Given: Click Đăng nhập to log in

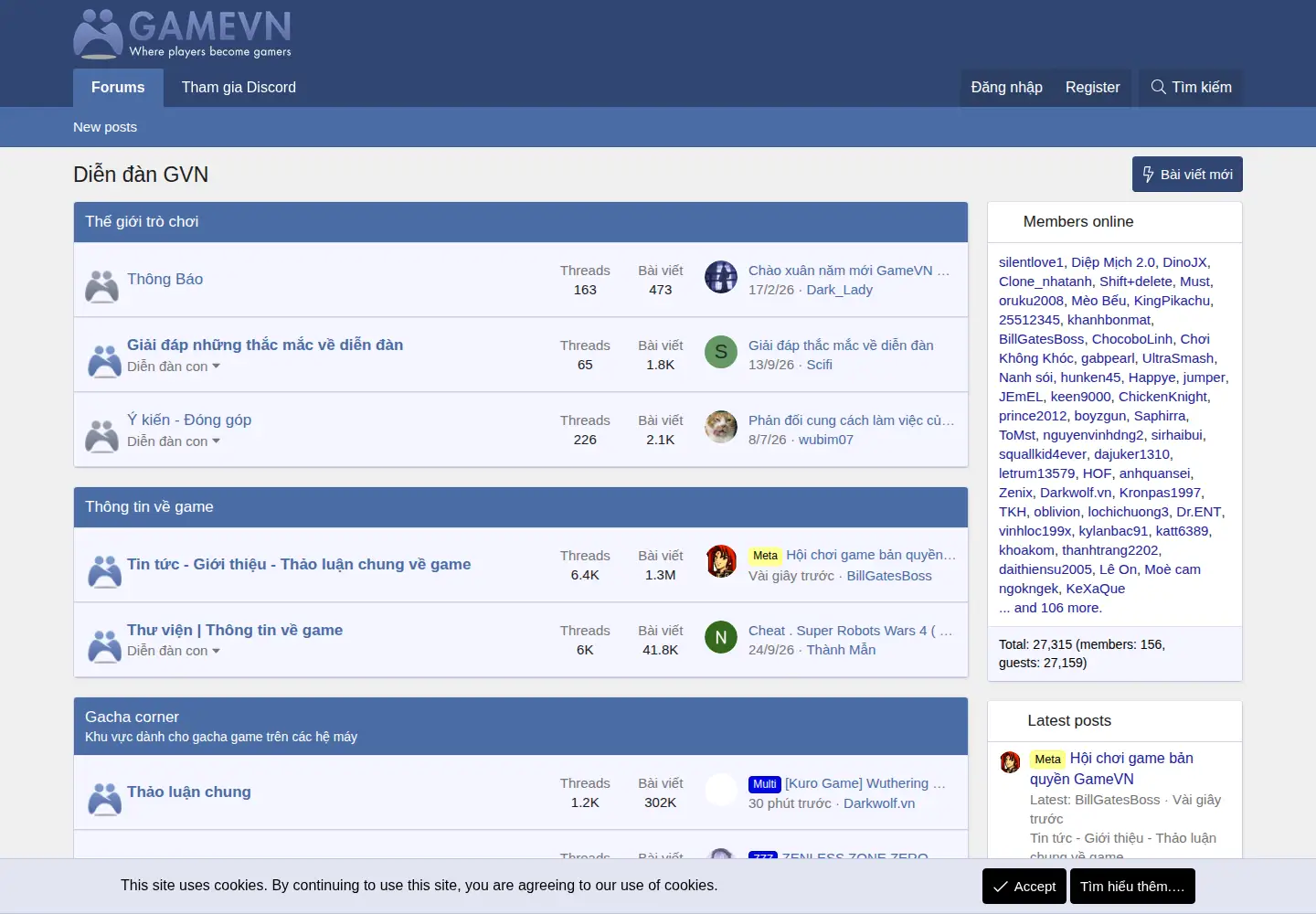Looking at the screenshot, I should coord(1007,88).
